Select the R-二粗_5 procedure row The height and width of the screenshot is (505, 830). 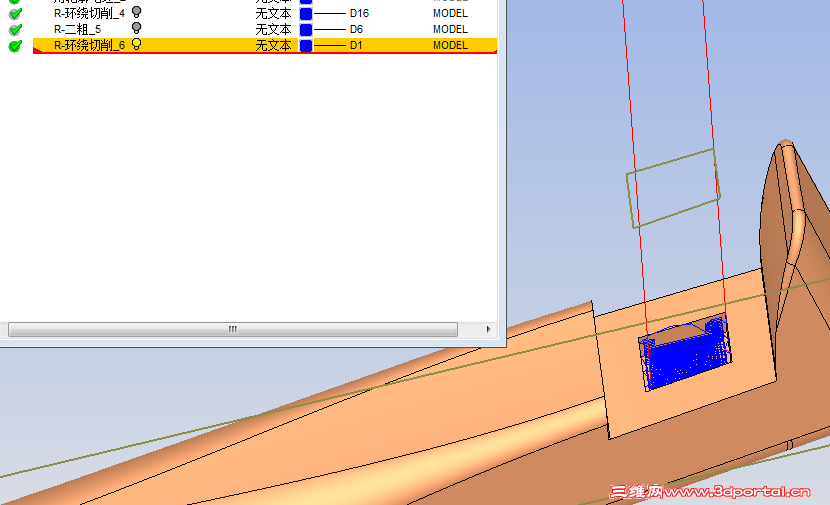77,29
